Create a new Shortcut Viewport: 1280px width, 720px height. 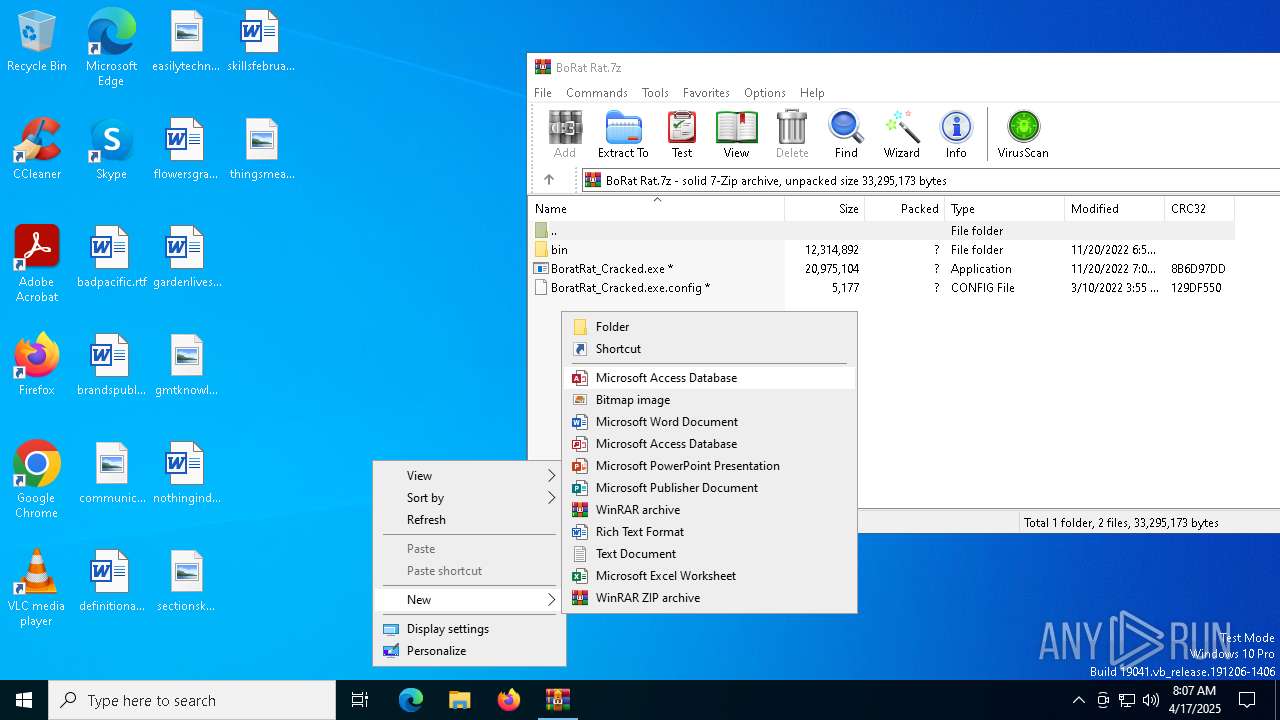pyautogui.click(x=709, y=348)
